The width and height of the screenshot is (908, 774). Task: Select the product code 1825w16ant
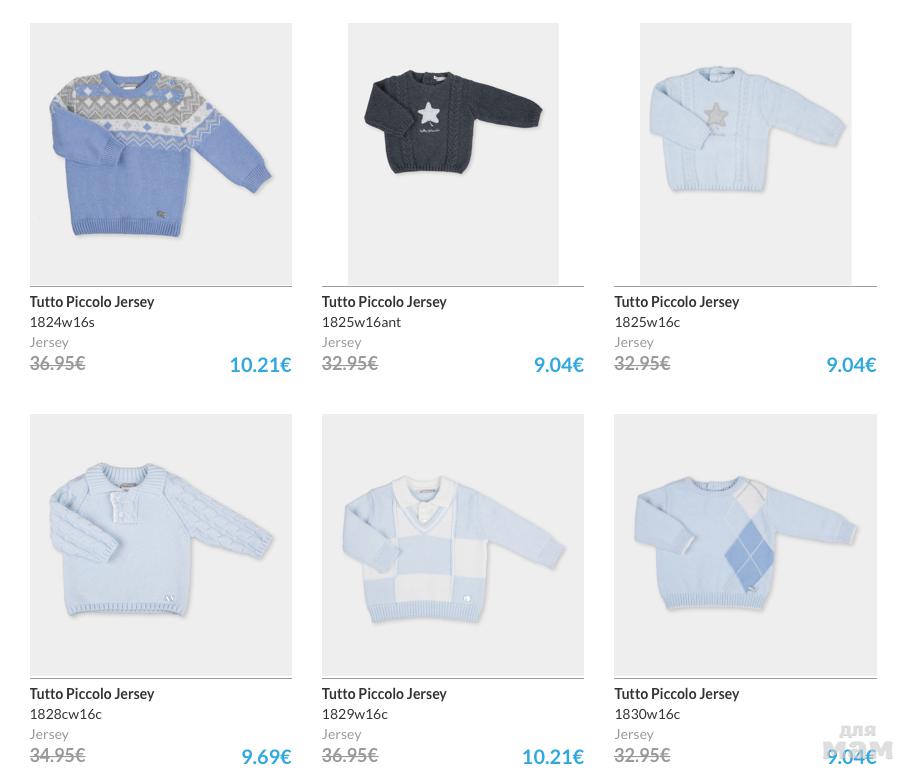click(361, 322)
